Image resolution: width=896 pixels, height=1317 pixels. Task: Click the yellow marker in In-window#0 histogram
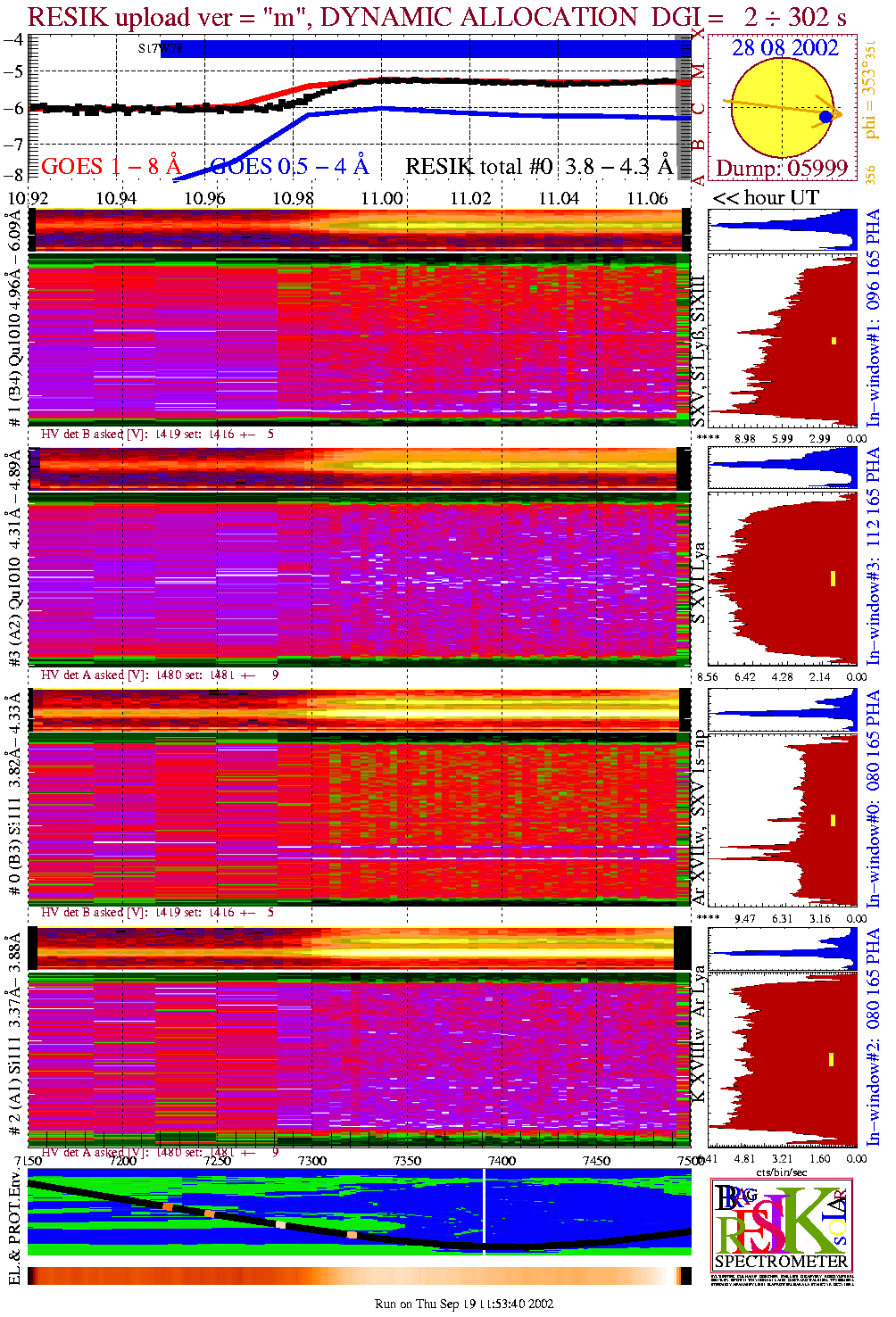(x=833, y=820)
